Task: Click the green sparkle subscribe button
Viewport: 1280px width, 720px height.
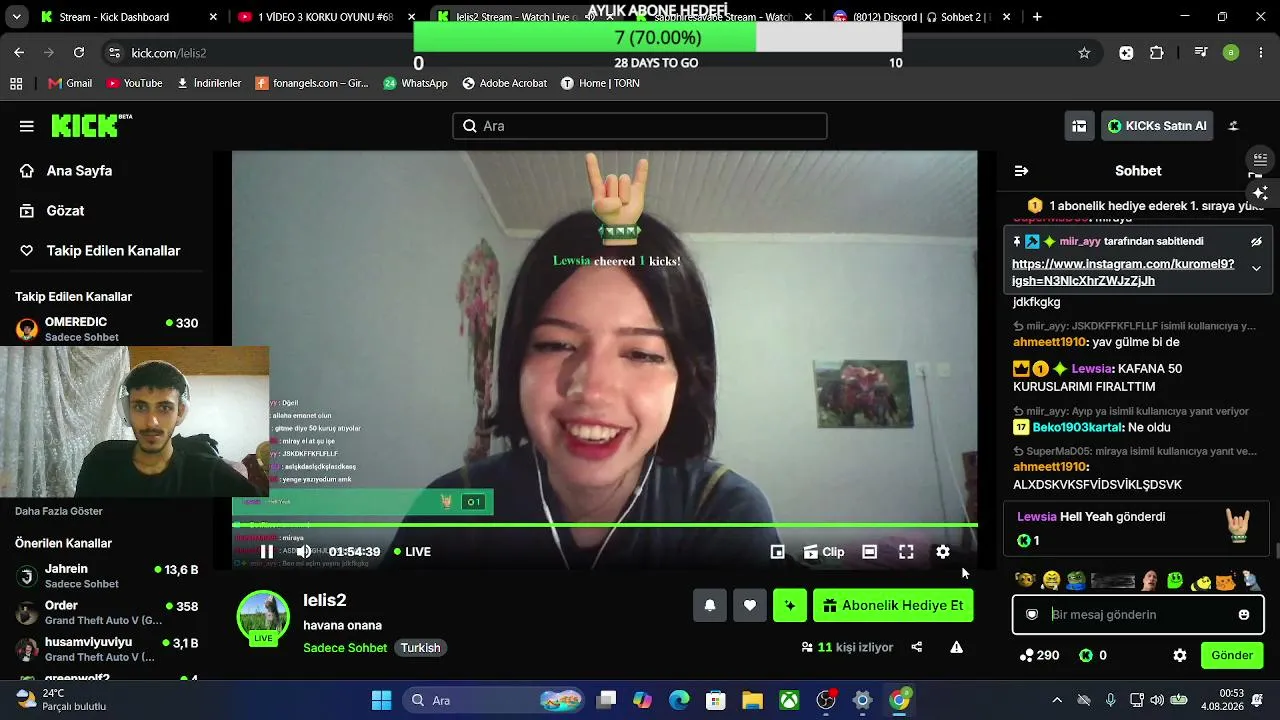Action: 790,605
